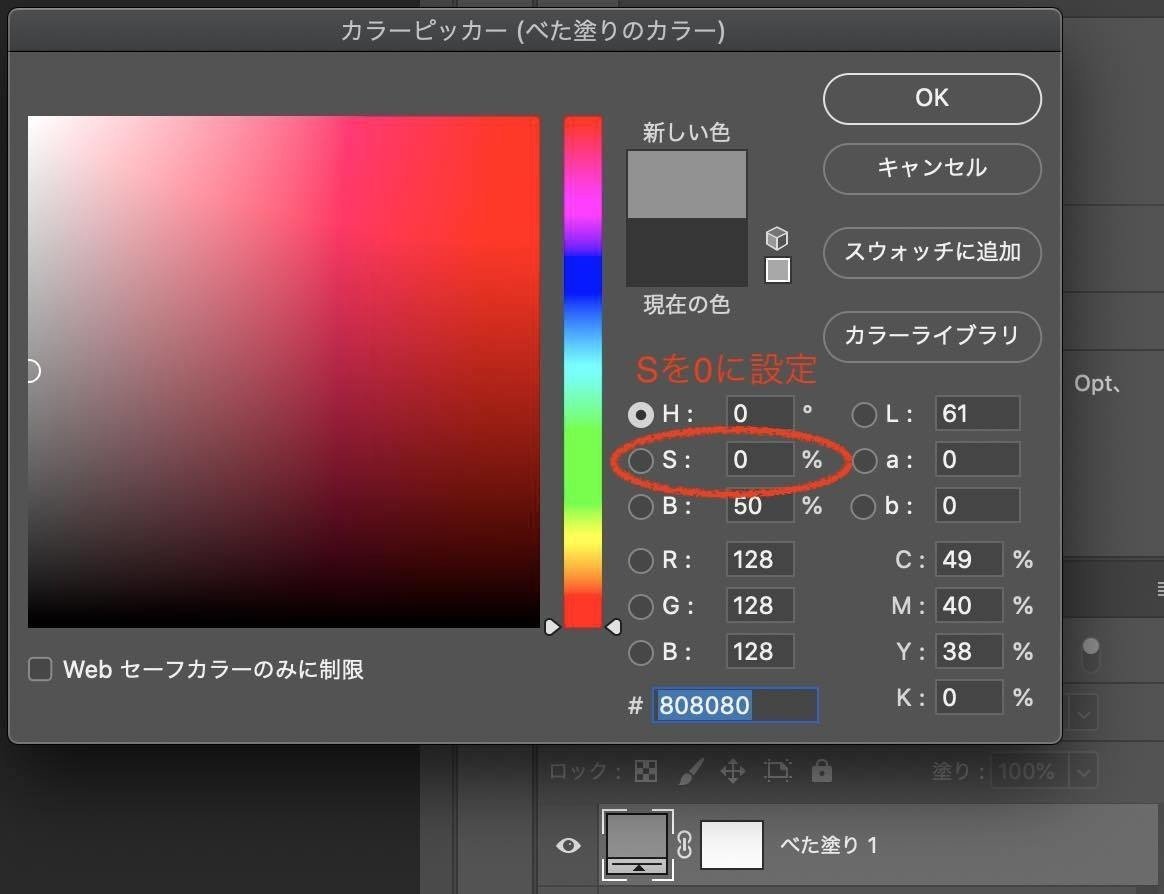Click the キャンセル button
The image size is (1164, 894).
[931, 169]
